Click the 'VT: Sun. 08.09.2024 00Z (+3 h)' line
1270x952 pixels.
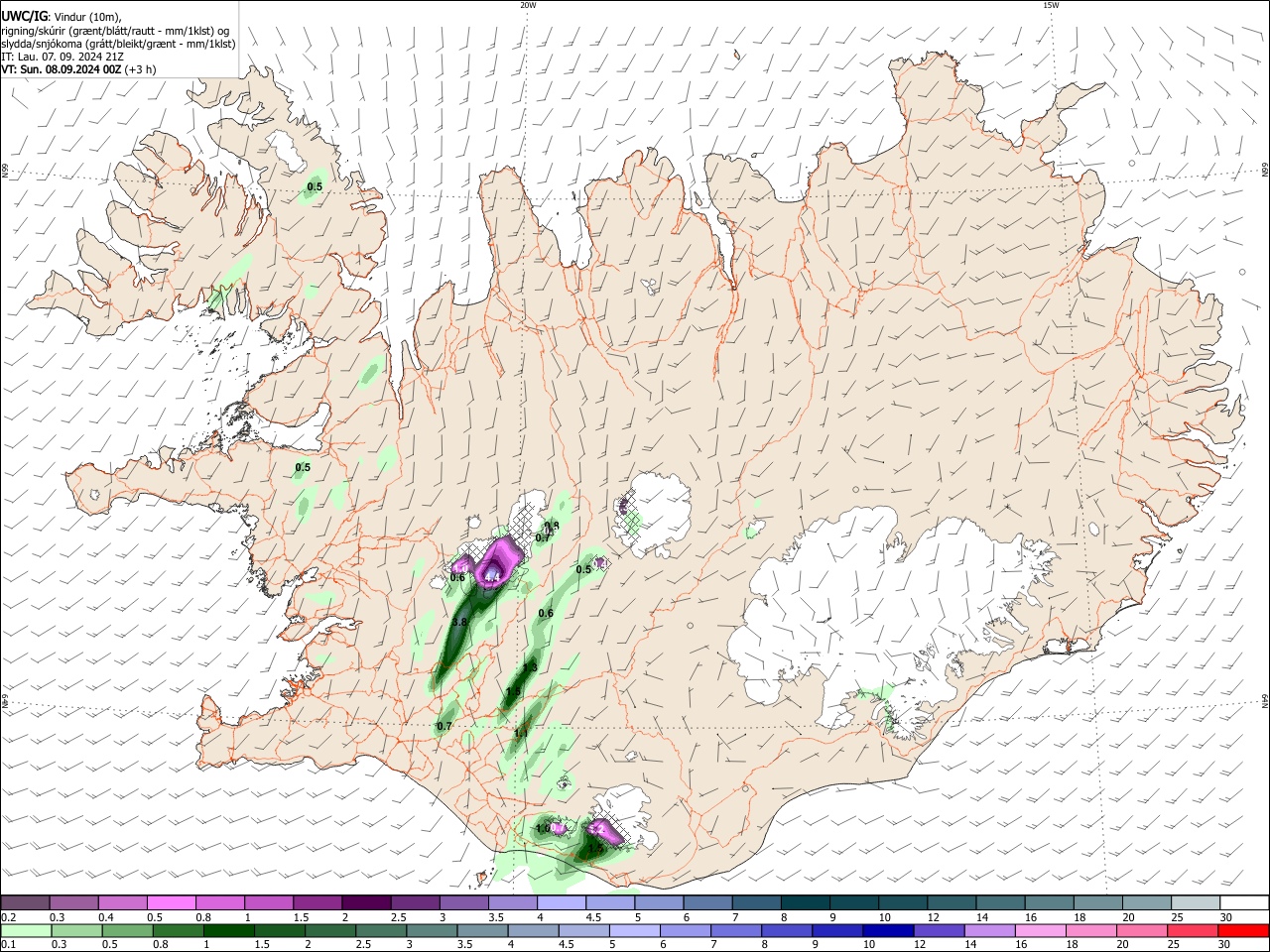coord(78,69)
